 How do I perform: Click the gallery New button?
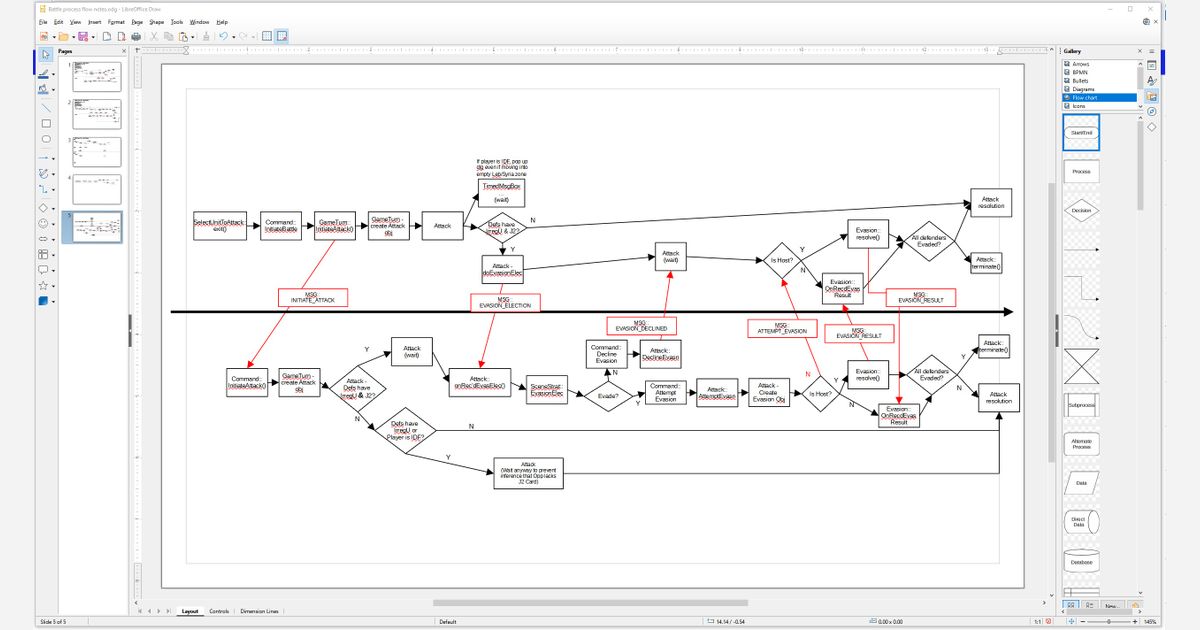point(1113,606)
